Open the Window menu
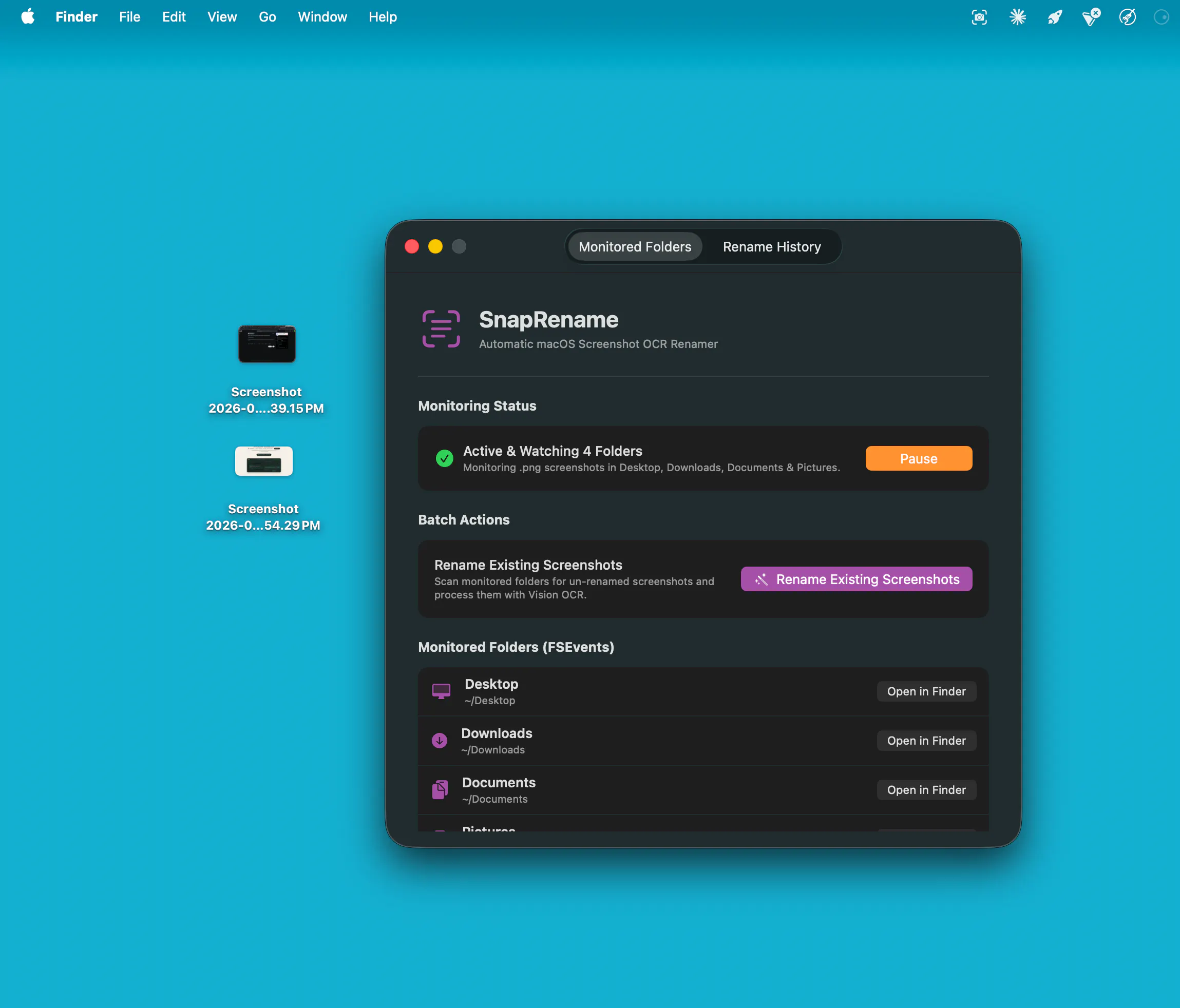1180x1008 pixels. 322,17
